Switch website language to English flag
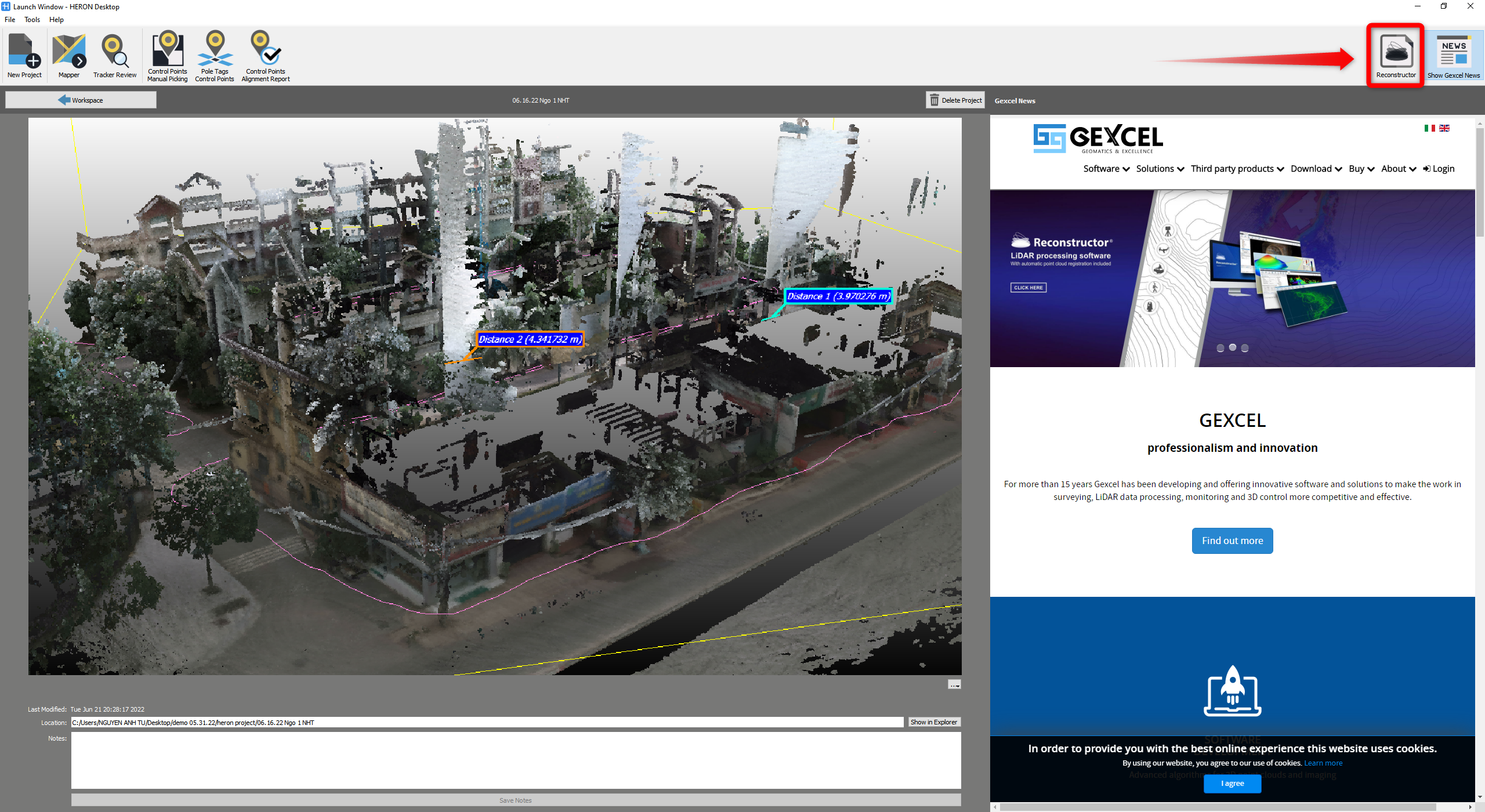The image size is (1485, 812). tap(1444, 128)
